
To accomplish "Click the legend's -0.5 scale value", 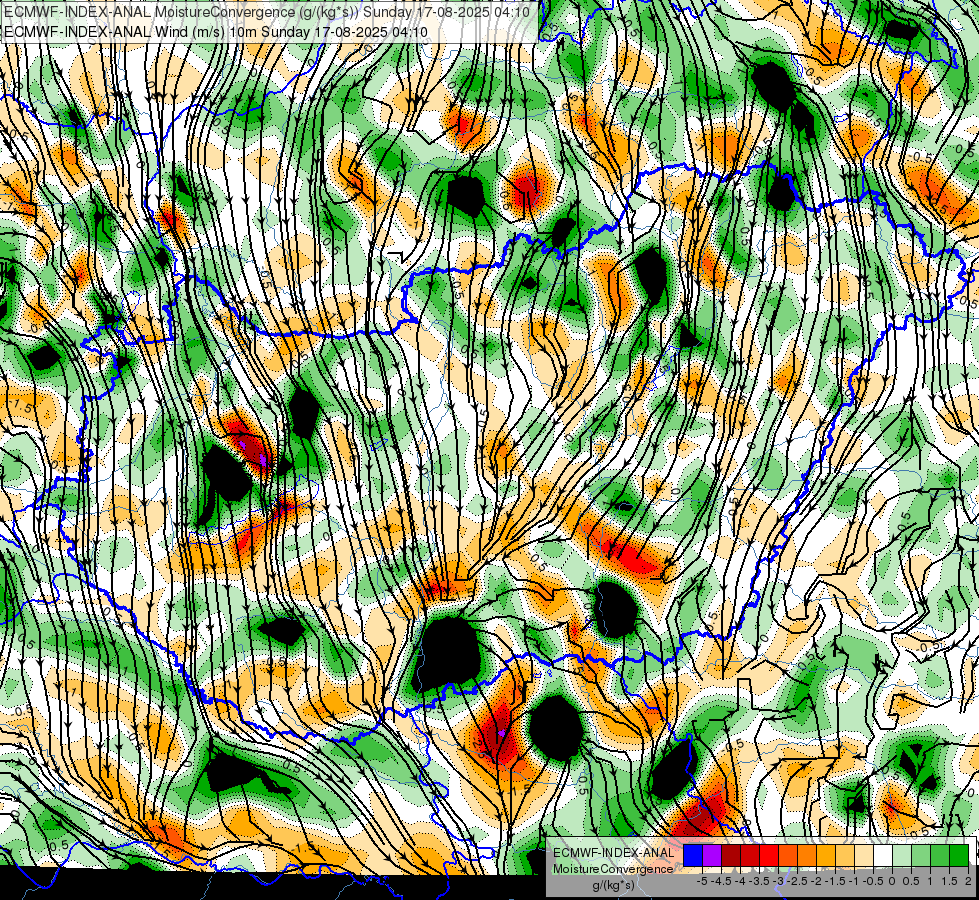I will [x=873, y=881].
